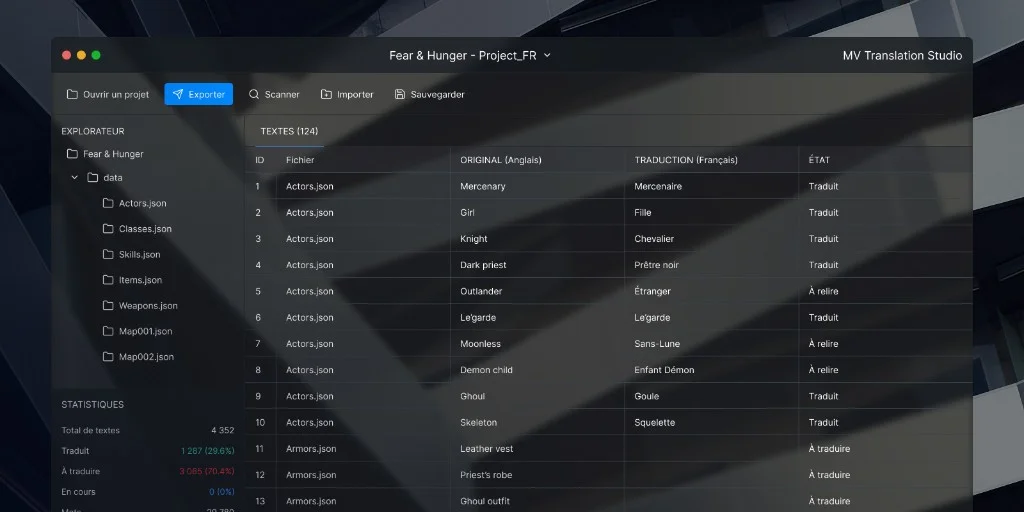Sort by the ORIGINAL (Anglais) column header

(x=501, y=160)
